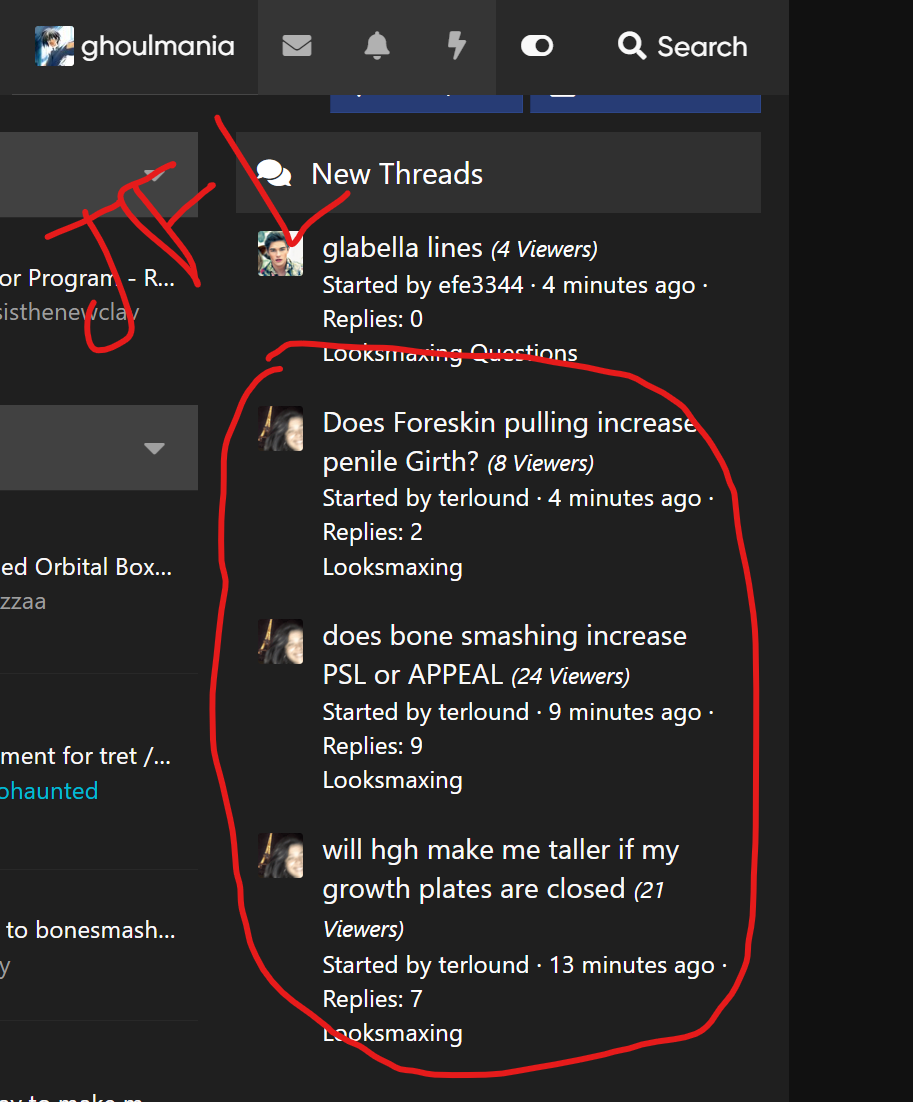Toggle the dark/light style switch
The image size is (913, 1102).
537,46
